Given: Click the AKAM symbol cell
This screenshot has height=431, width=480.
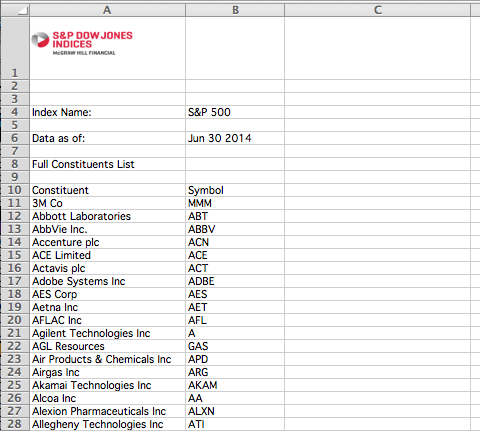Looking at the screenshot, I should coord(235,385).
